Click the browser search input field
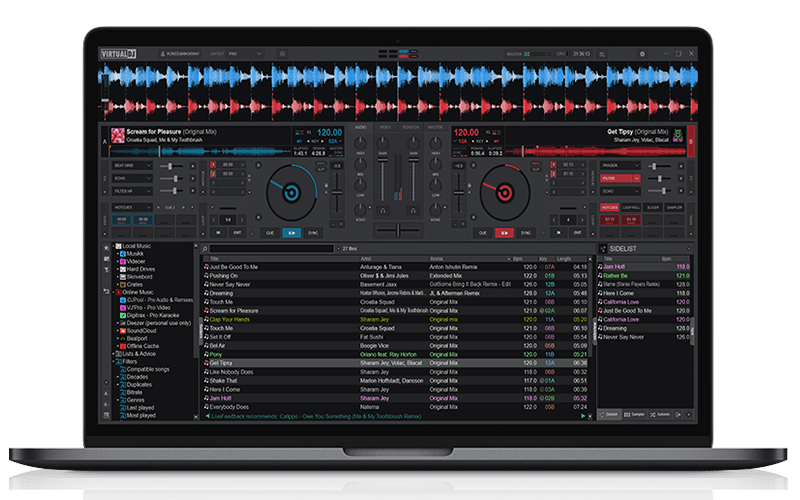The width and height of the screenshot is (800, 500). [270, 247]
